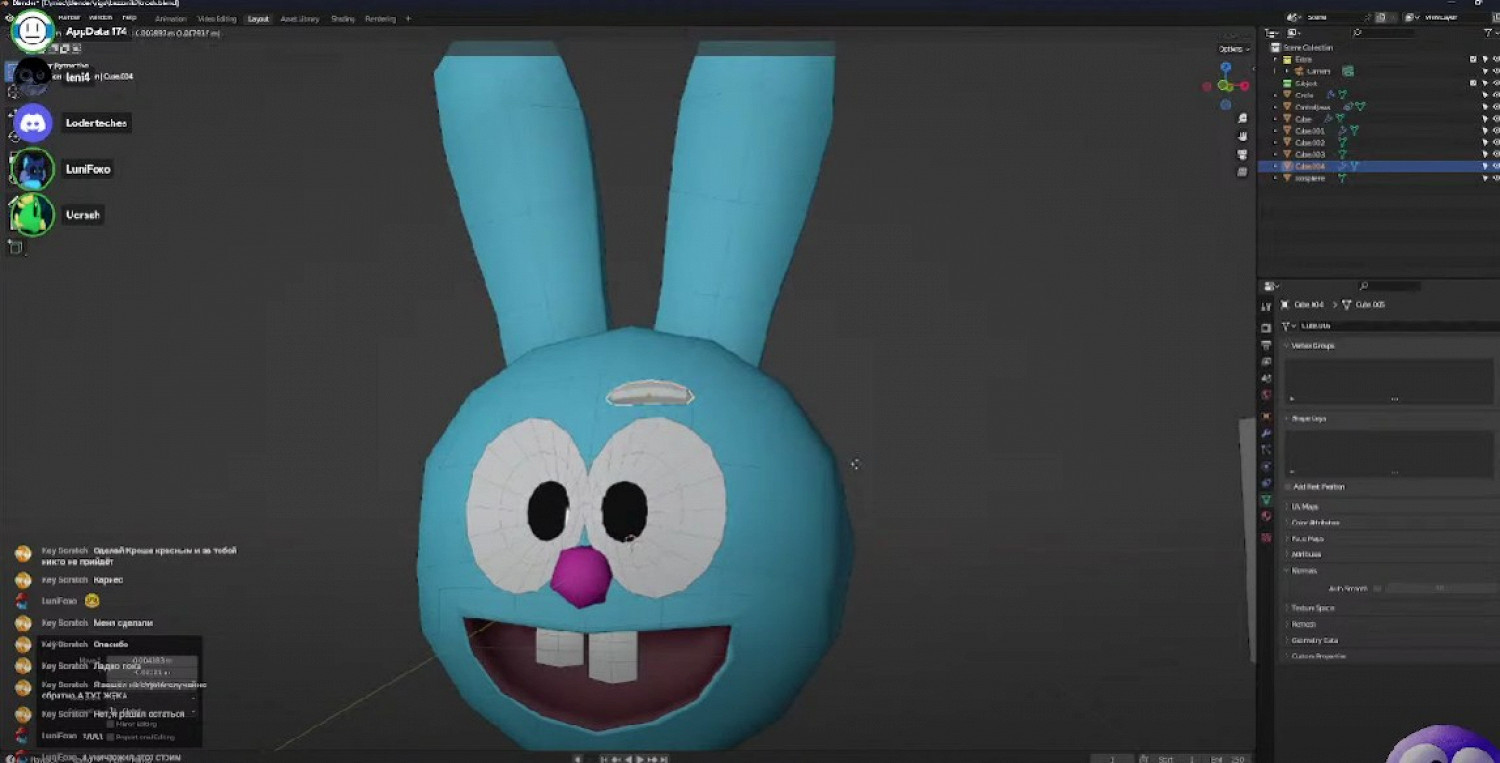
Task: Click the viewport zoom magnifier icon
Action: [1242, 119]
